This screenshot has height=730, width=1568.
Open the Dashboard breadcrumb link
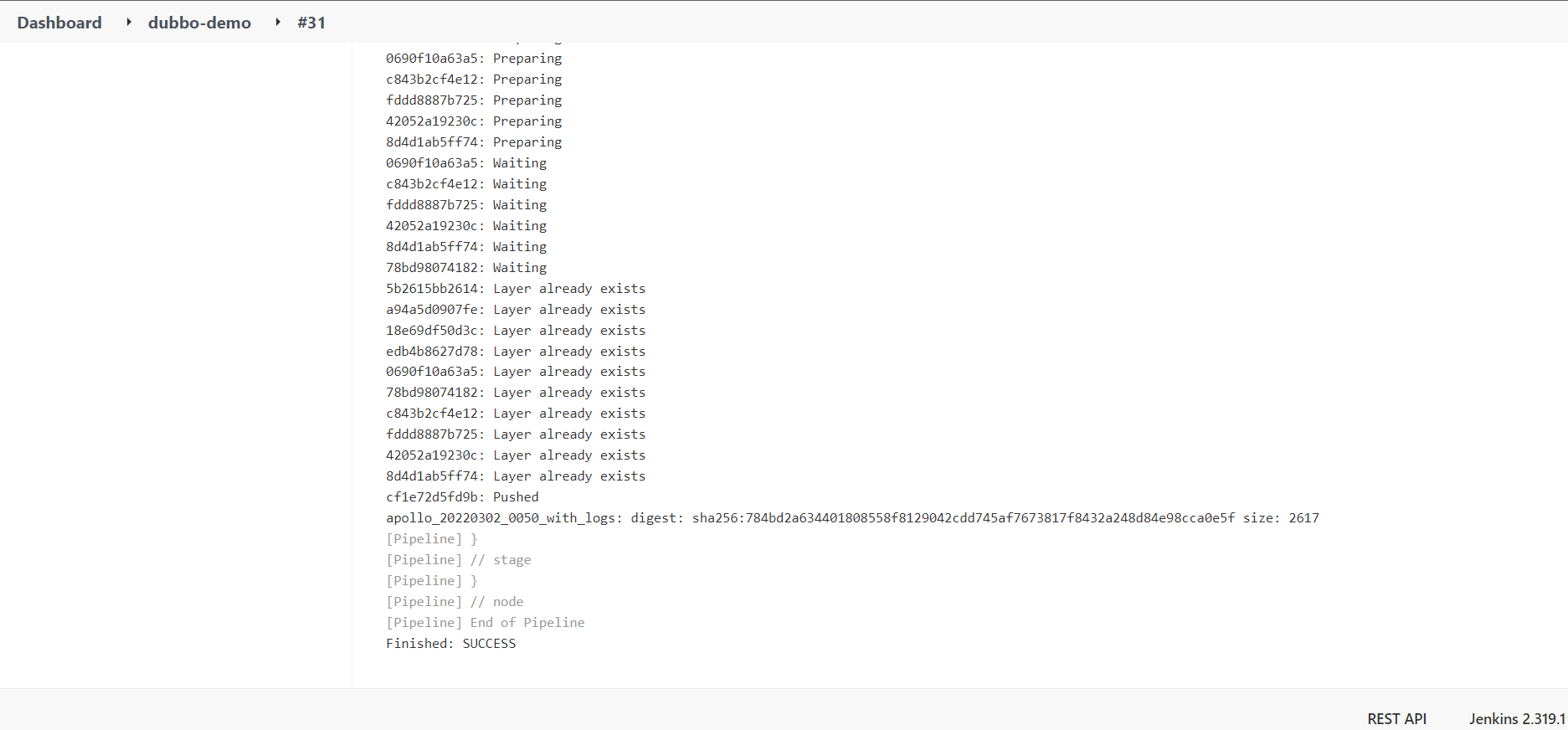[59, 23]
